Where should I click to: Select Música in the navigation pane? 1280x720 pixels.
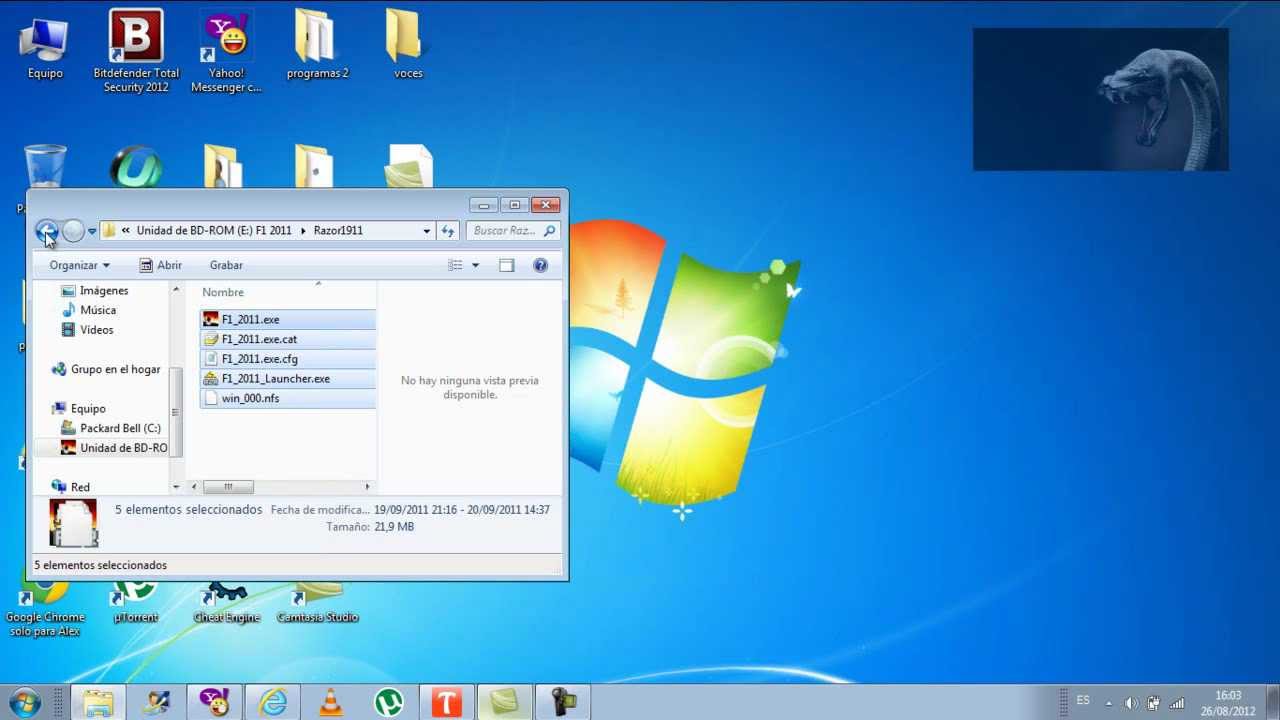pos(88,310)
